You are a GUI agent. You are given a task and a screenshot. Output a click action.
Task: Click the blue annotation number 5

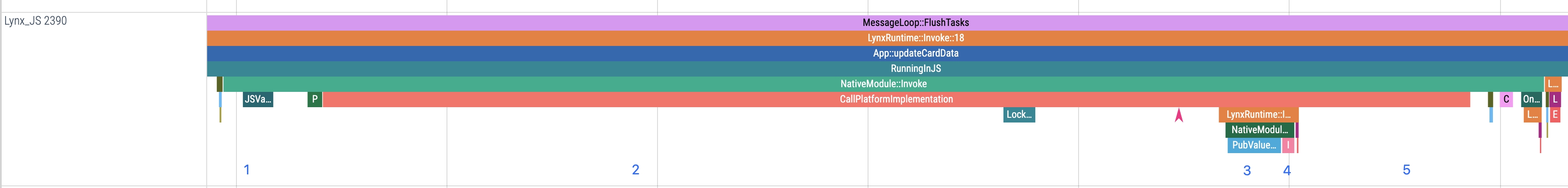(x=1406, y=170)
